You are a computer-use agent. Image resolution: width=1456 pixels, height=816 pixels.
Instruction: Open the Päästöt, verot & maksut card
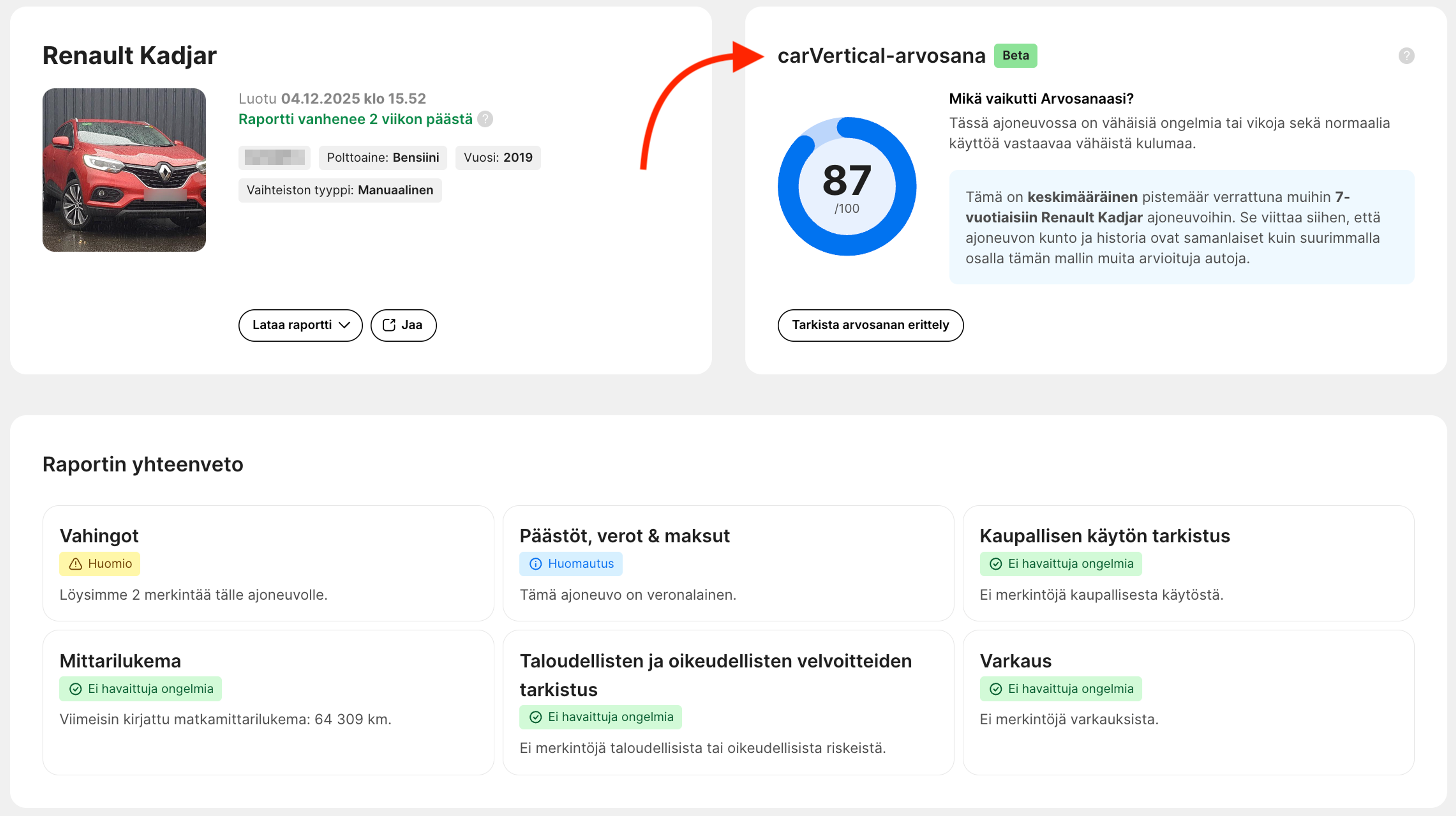(x=728, y=563)
